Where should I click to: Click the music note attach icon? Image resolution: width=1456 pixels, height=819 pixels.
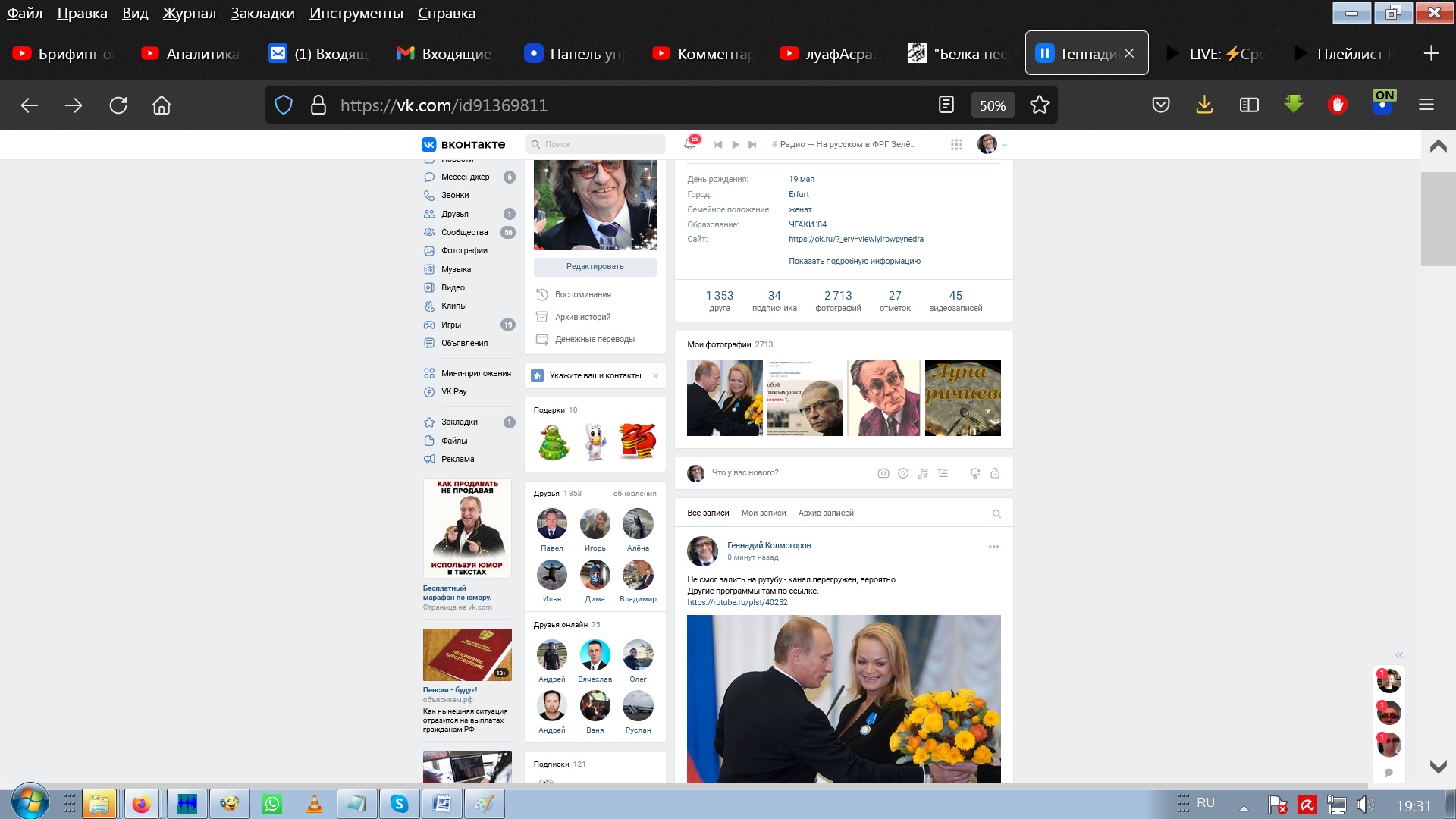click(x=923, y=473)
